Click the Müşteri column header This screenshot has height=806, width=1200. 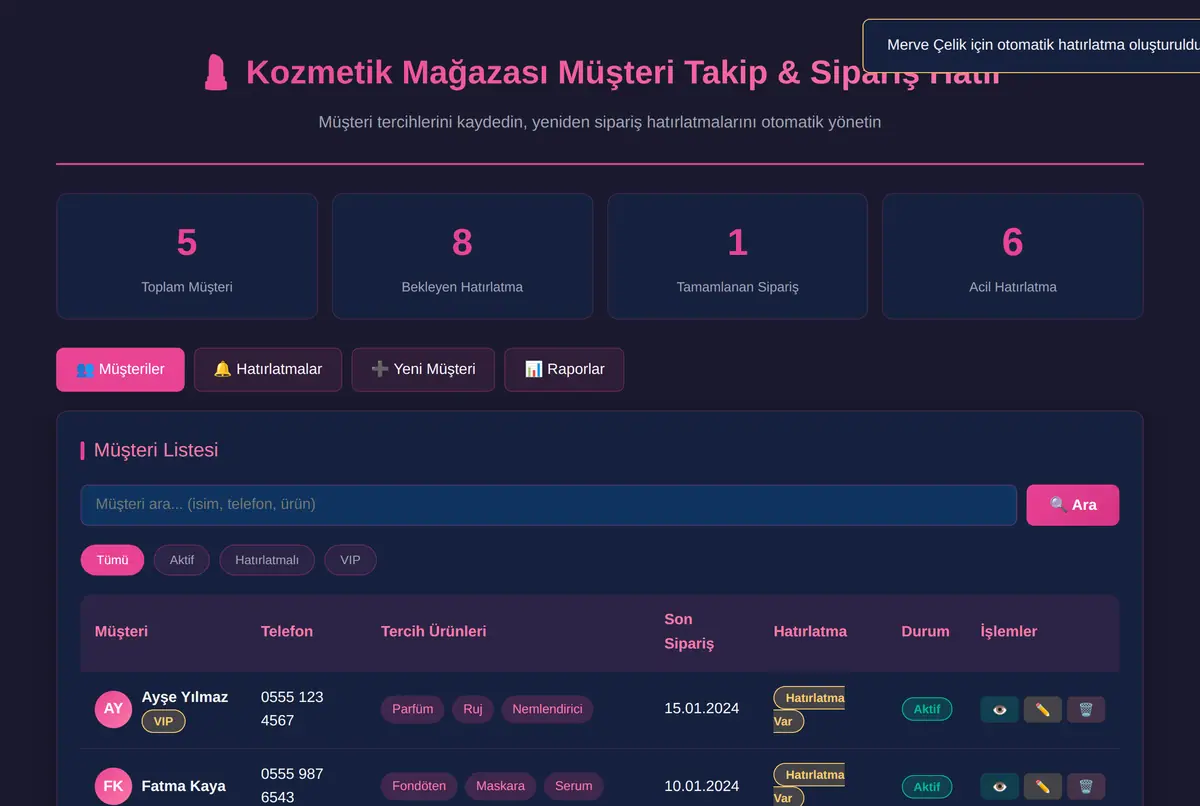tap(121, 631)
